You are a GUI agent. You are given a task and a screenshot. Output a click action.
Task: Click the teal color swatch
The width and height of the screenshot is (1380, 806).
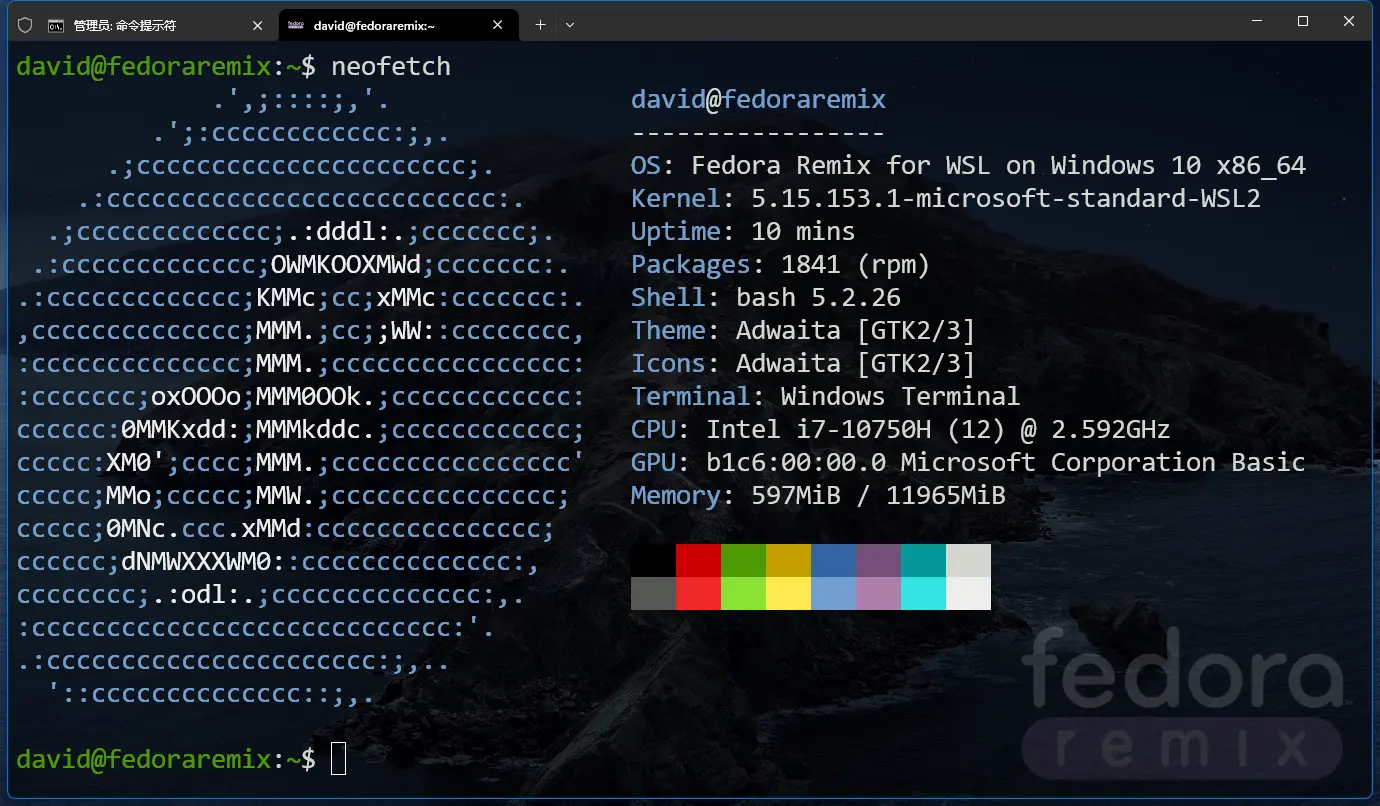923,560
